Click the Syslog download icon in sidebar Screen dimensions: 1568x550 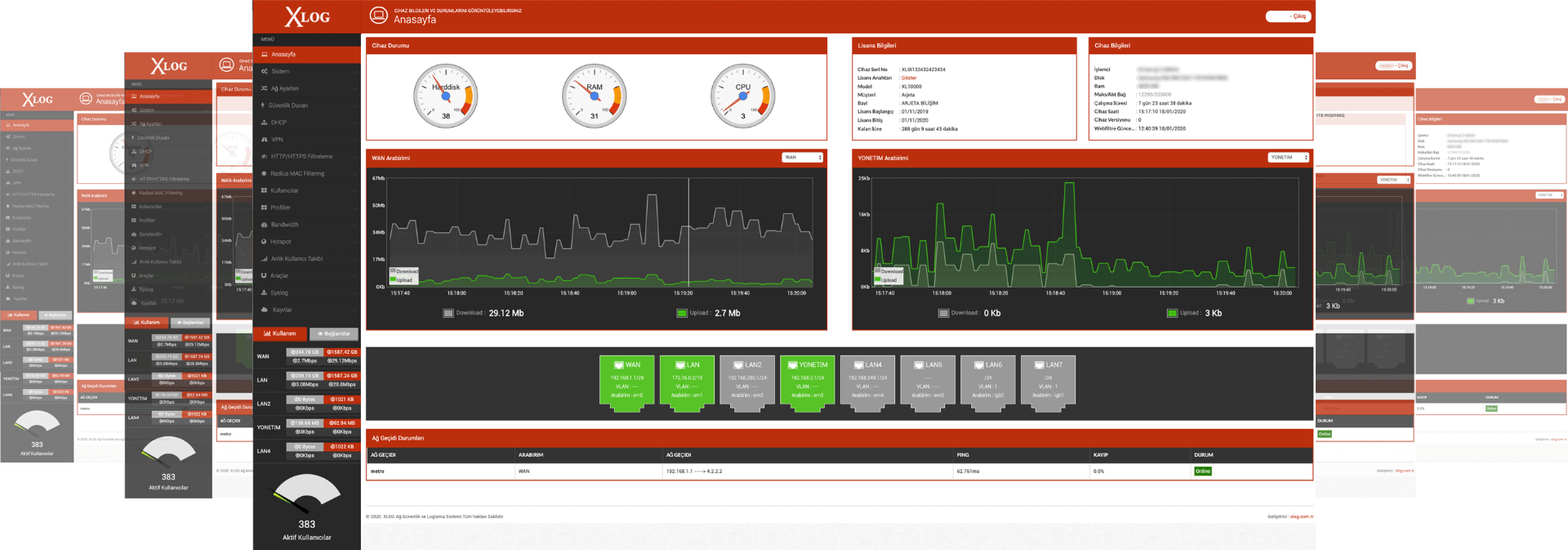(x=265, y=293)
